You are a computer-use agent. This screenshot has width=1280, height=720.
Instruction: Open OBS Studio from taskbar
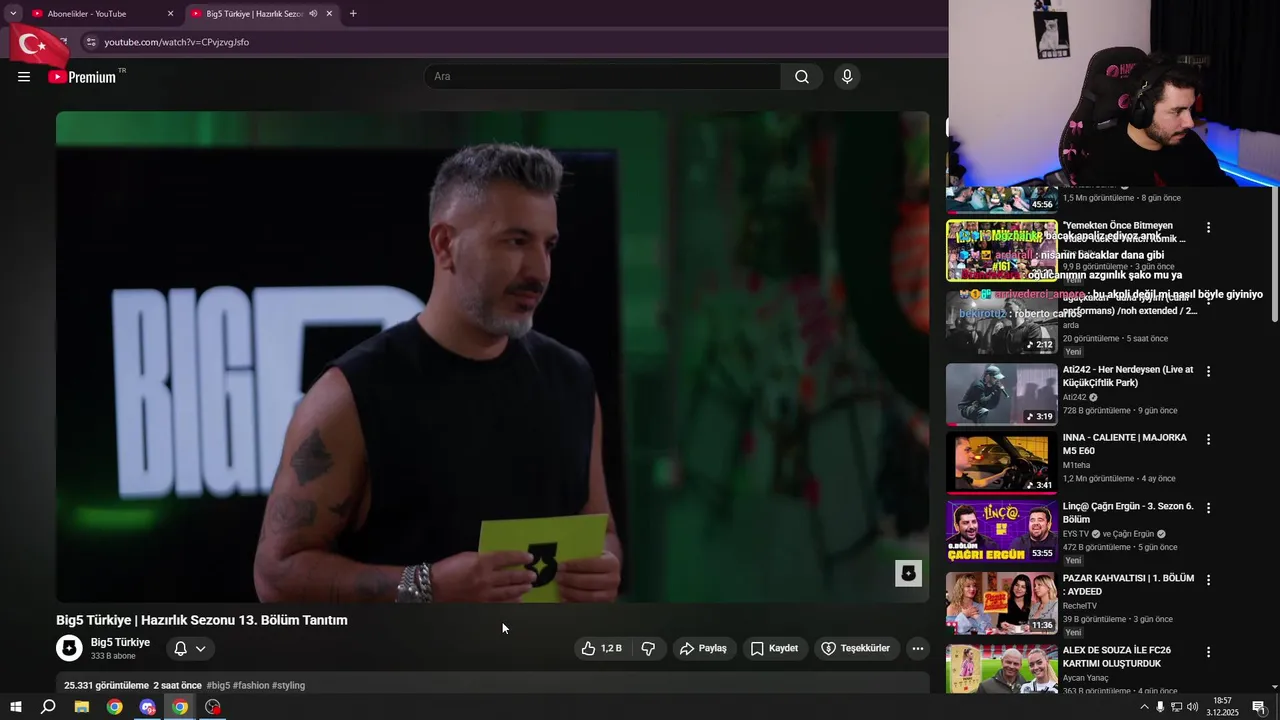pos(213,707)
